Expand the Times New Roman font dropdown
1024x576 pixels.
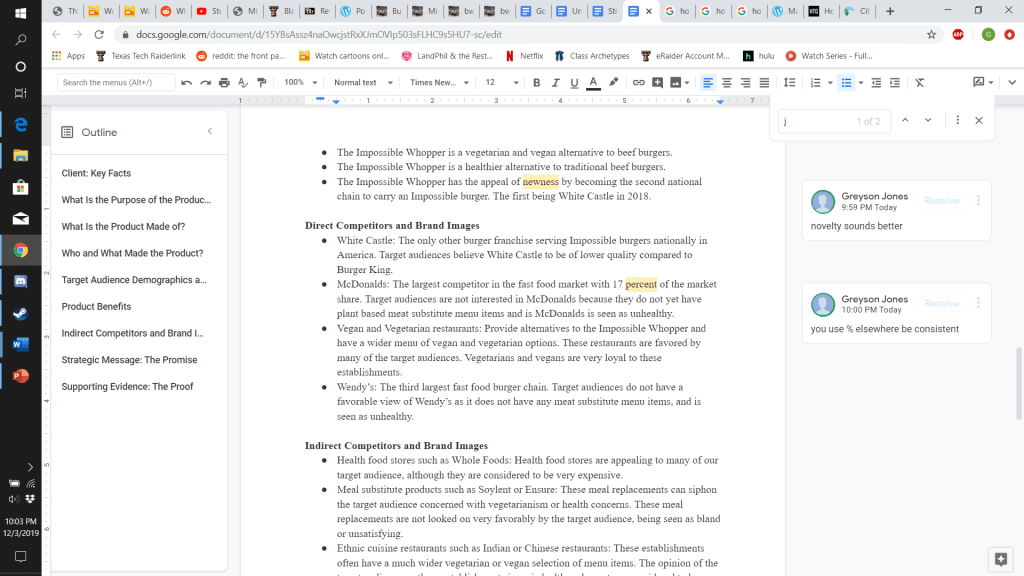[x=438, y=82]
